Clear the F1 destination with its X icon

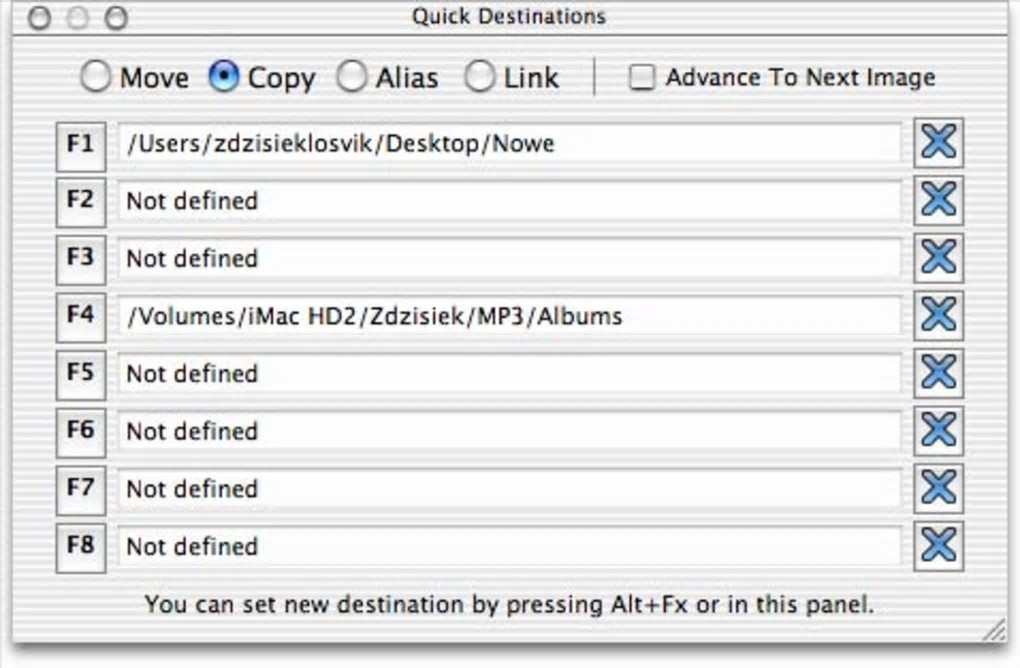[x=938, y=143]
